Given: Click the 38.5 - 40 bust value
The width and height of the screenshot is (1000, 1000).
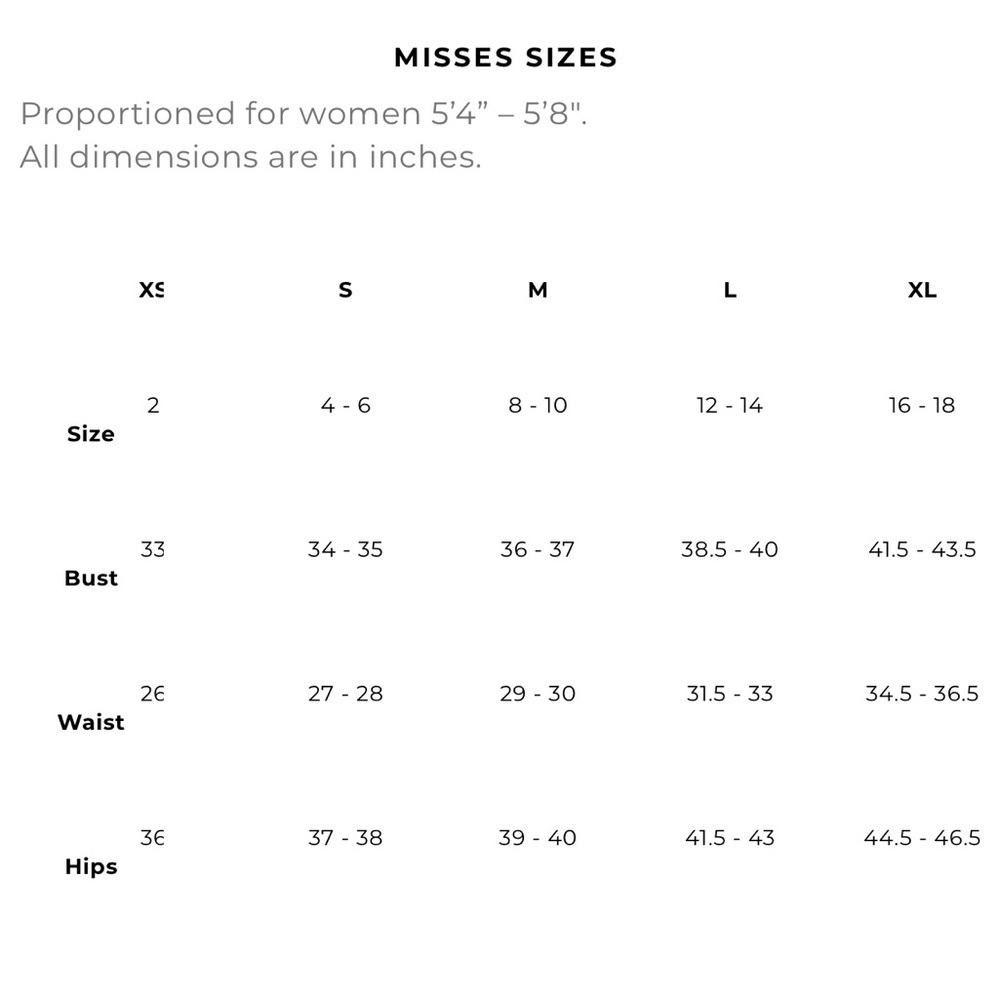Looking at the screenshot, I should click(730, 549).
